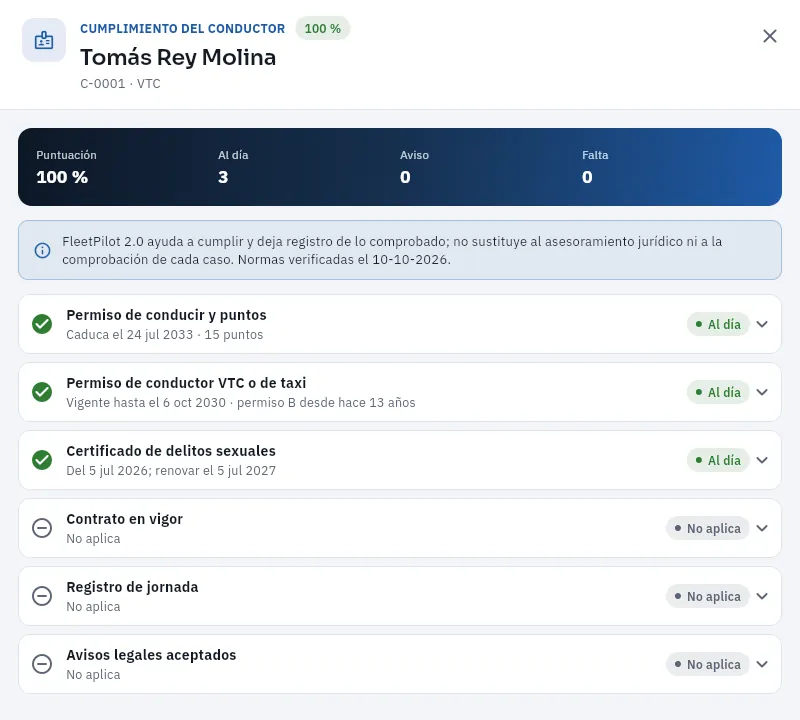The image size is (800, 720).
Task: Click the 100 % badge in the header
Action: (x=322, y=29)
